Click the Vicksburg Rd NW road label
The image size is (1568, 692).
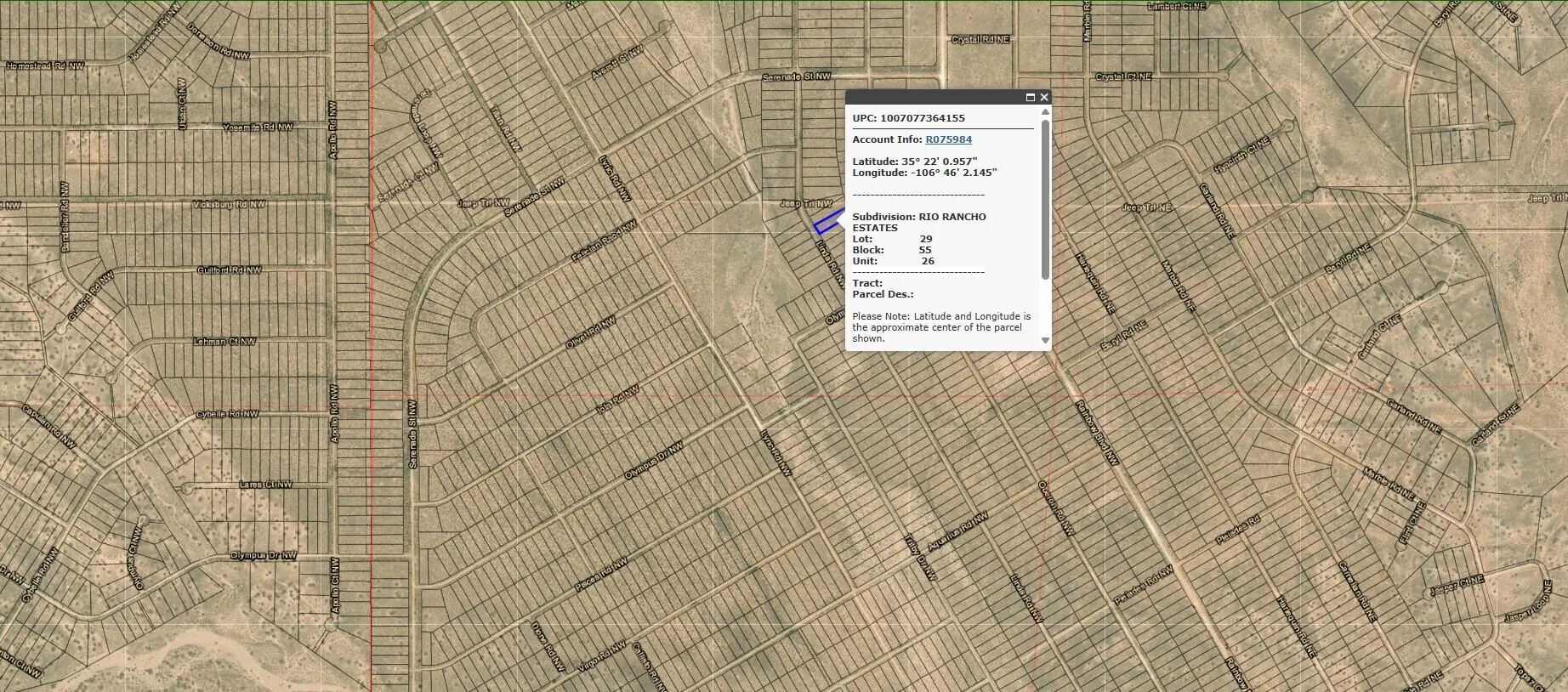point(229,205)
